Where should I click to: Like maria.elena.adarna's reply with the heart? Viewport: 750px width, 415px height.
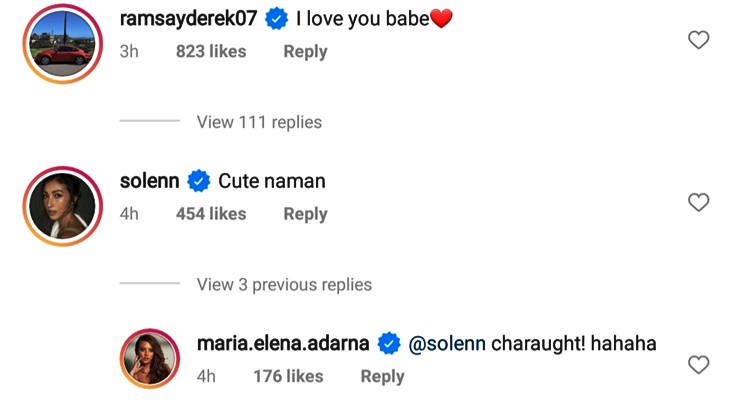(699, 365)
